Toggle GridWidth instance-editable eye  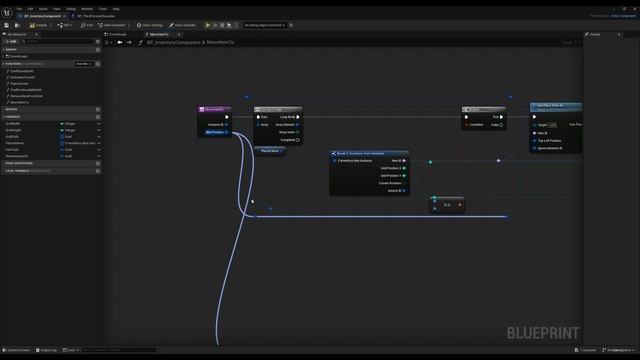click(99, 124)
